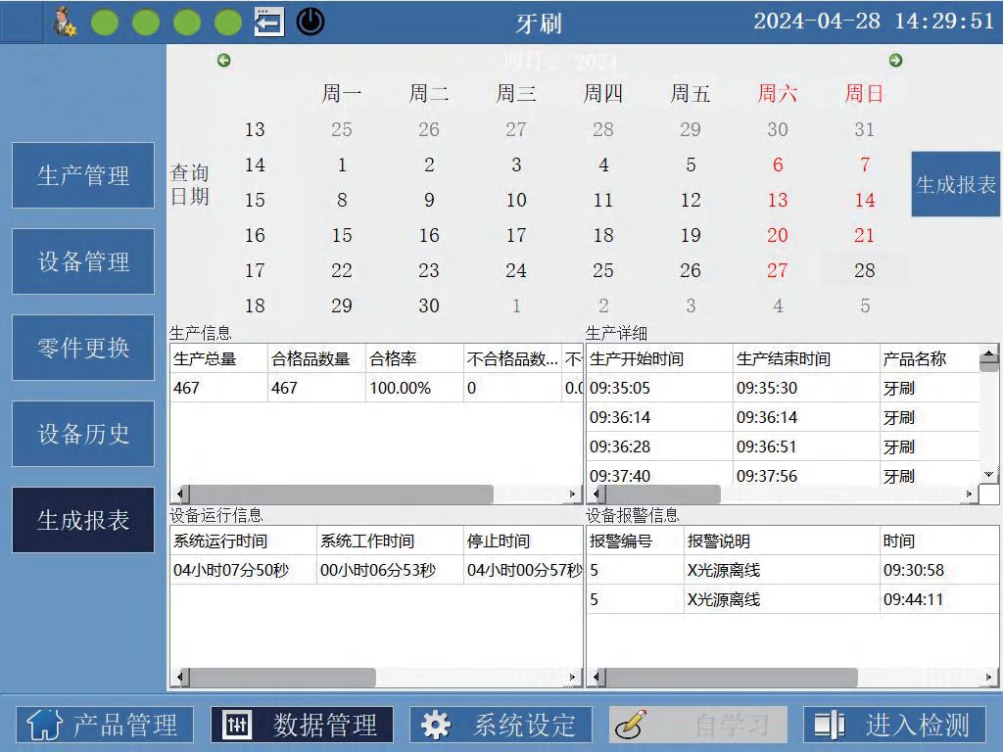This screenshot has height=752, width=1003.
Task: Go to previous month with green arrow
Action: (x=224, y=61)
